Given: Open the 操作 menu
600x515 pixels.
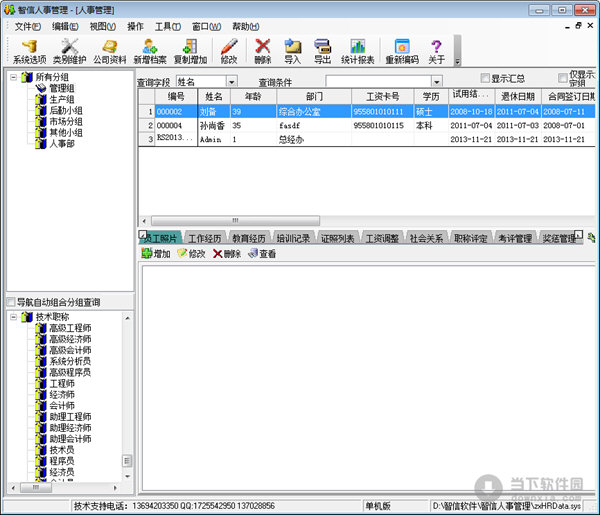Looking at the screenshot, I should coord(135,26).
